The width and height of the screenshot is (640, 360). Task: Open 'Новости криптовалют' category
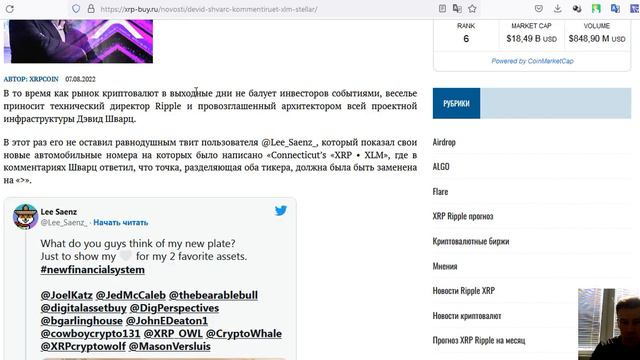click(x=467, y=316)
